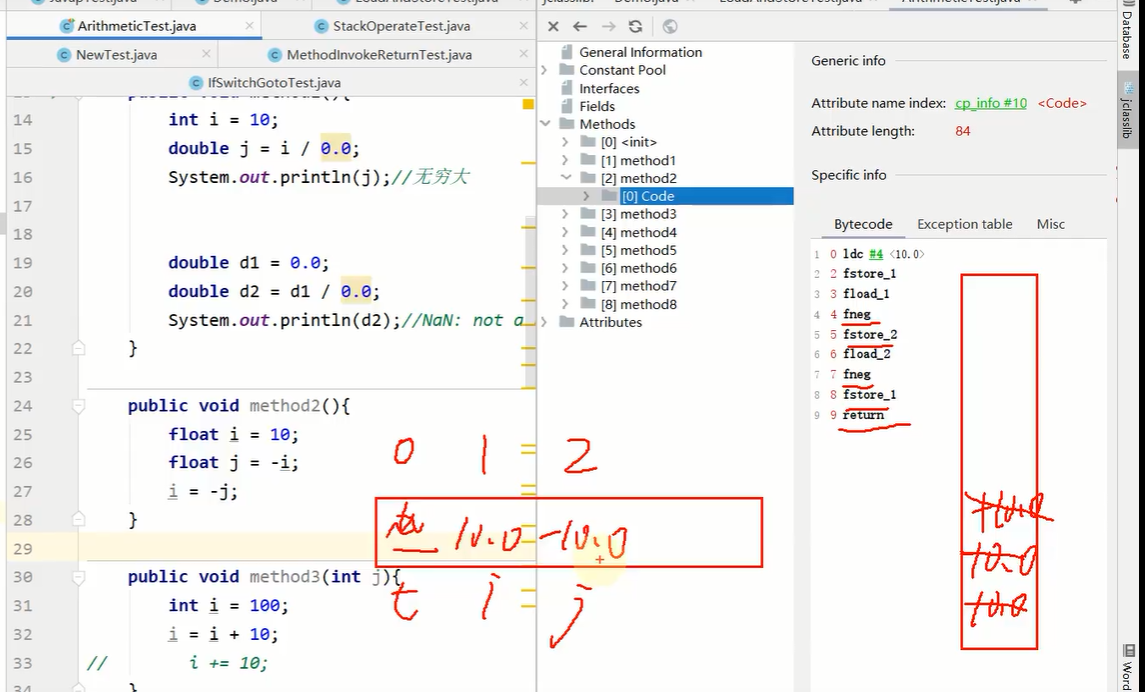Reload the class file with the refresh icon
The height and width of the screenshot is (692, 1145).
[635, 26]
